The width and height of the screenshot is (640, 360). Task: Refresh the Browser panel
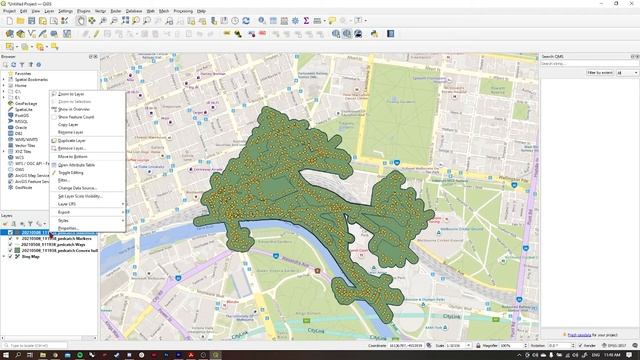[x=13, y=64]
